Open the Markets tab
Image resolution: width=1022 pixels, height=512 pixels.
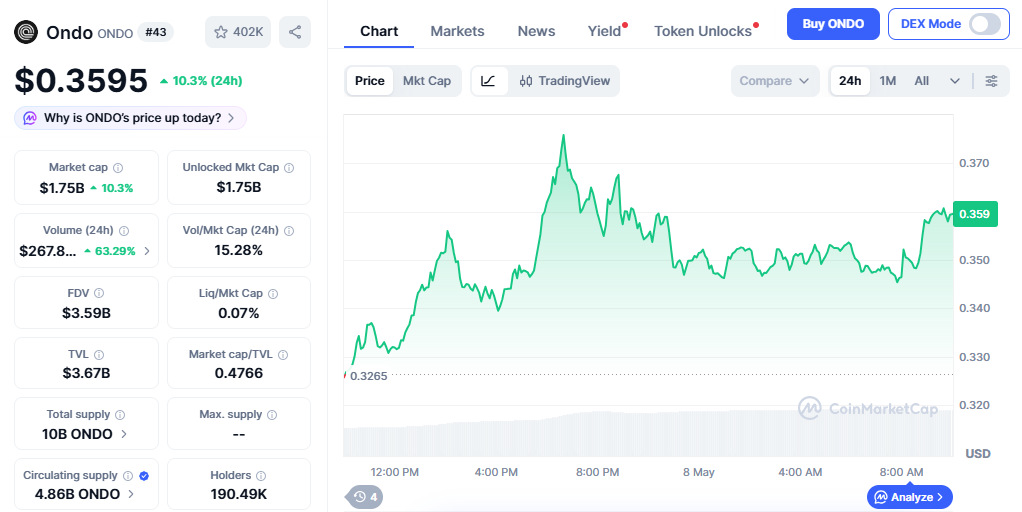click(458, 31)
